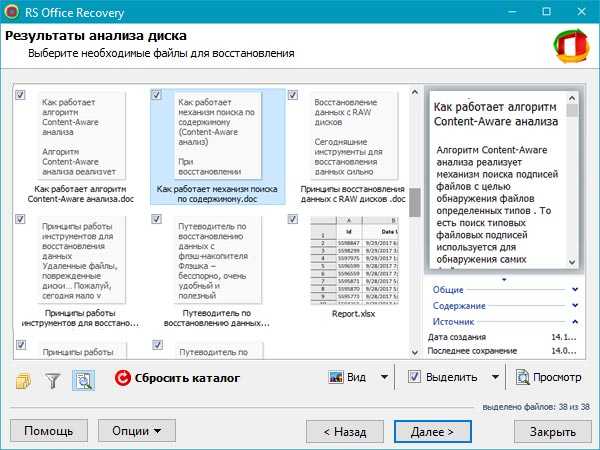600x450 pixels.
Task: Click the Просмотр button
Action: [x=548, y=378]
